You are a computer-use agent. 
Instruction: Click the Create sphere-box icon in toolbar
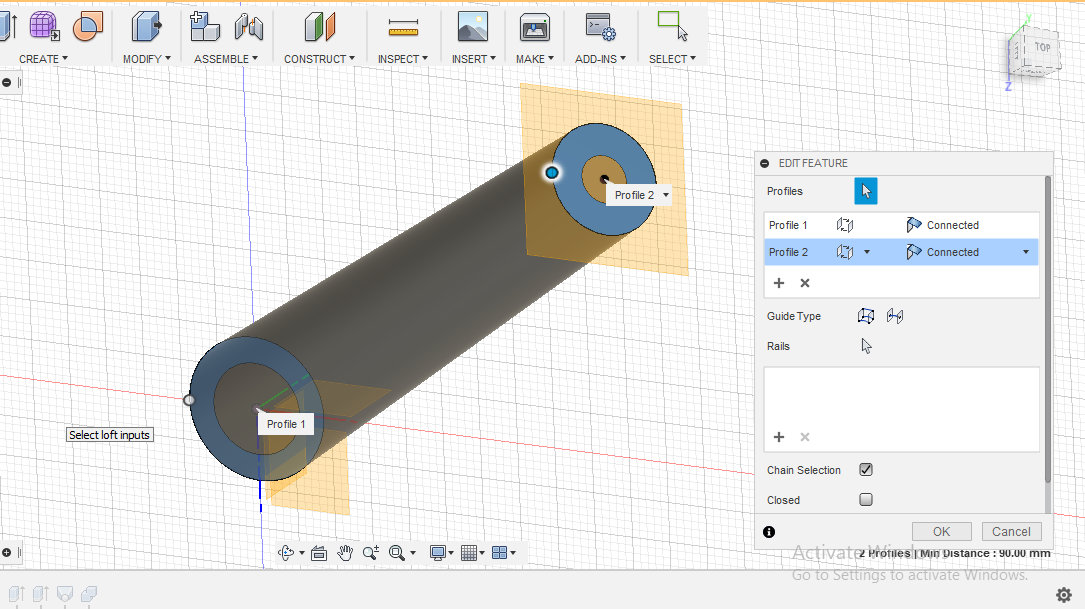tap(88, 26)
